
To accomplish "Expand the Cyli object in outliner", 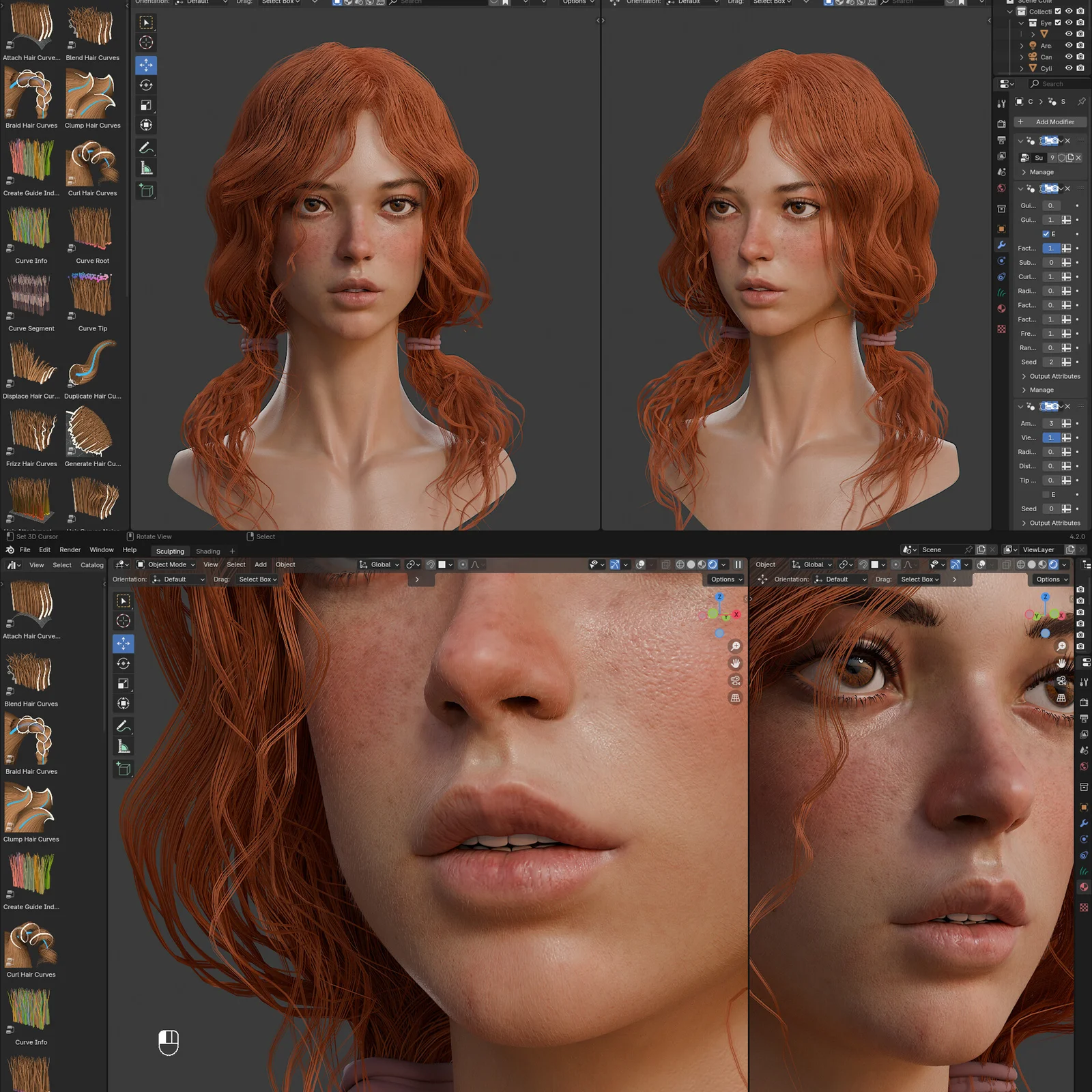I will click(1022, 68).
